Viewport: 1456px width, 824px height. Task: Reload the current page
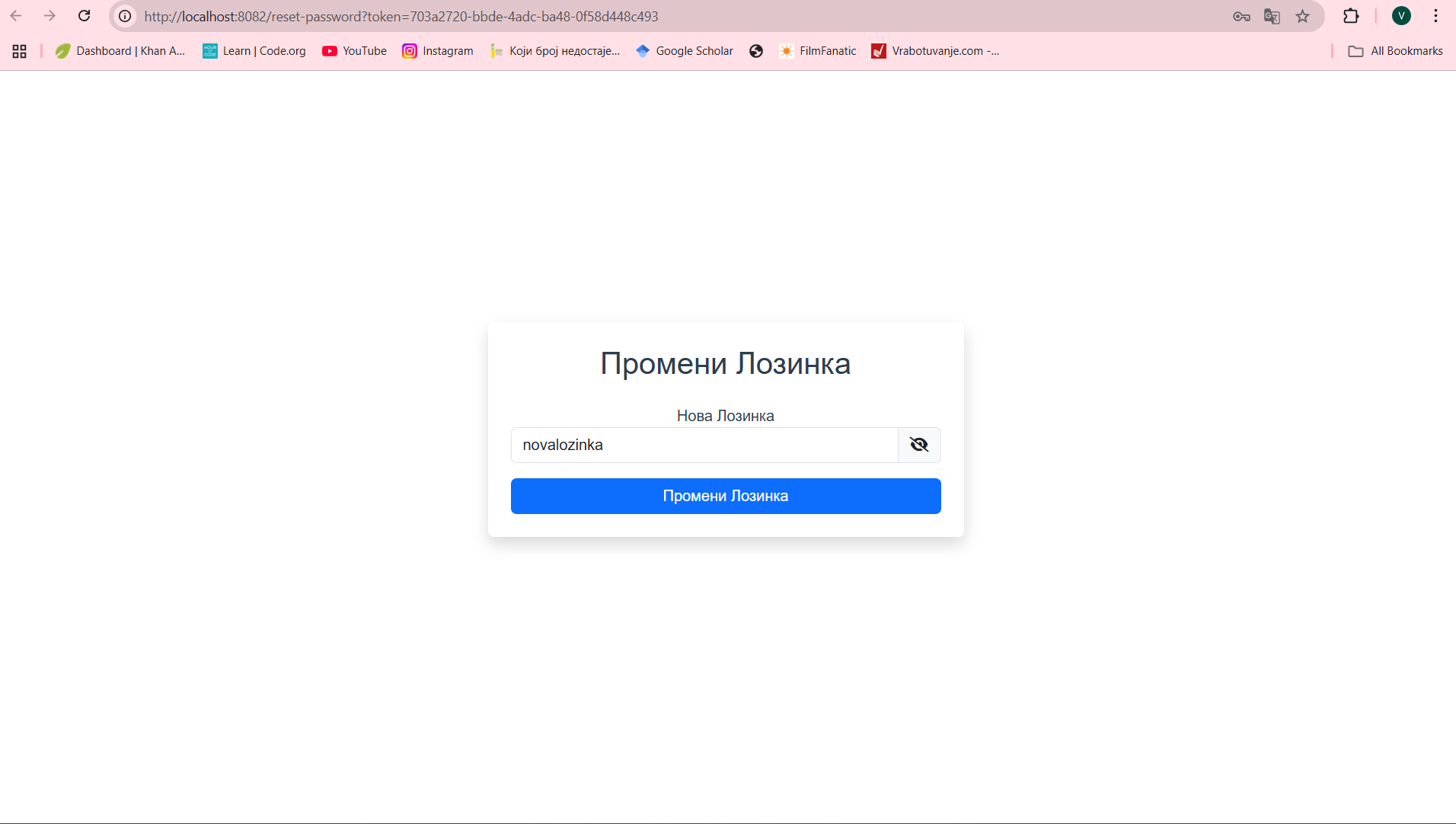[x=85, y=16]
